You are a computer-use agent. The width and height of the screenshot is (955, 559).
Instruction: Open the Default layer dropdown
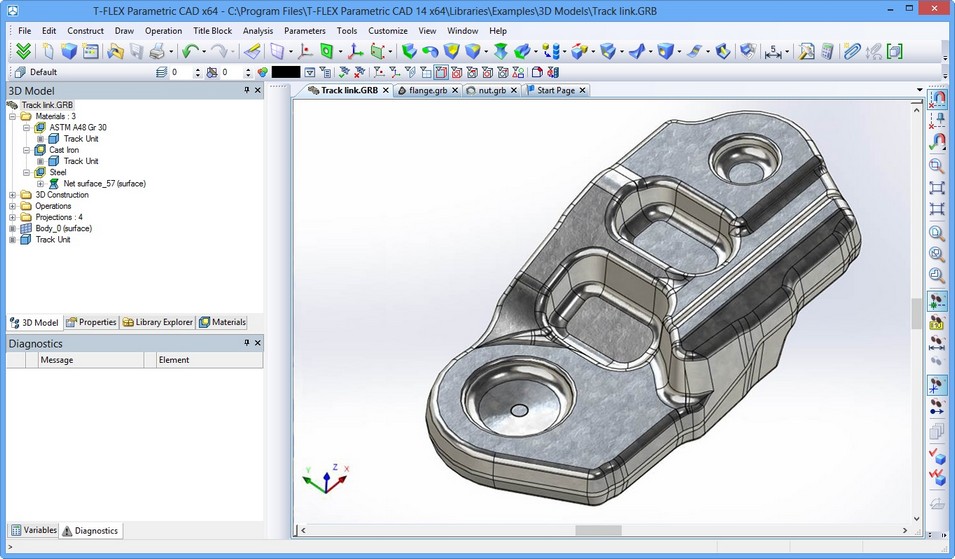(80, 72)
